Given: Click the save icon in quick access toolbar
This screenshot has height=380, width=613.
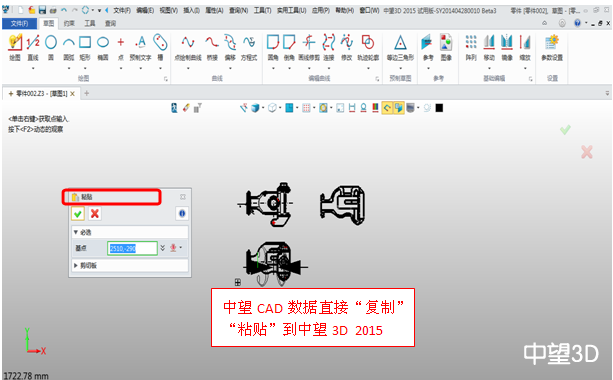Looking at the screenshot, I should tap(42, 10).
